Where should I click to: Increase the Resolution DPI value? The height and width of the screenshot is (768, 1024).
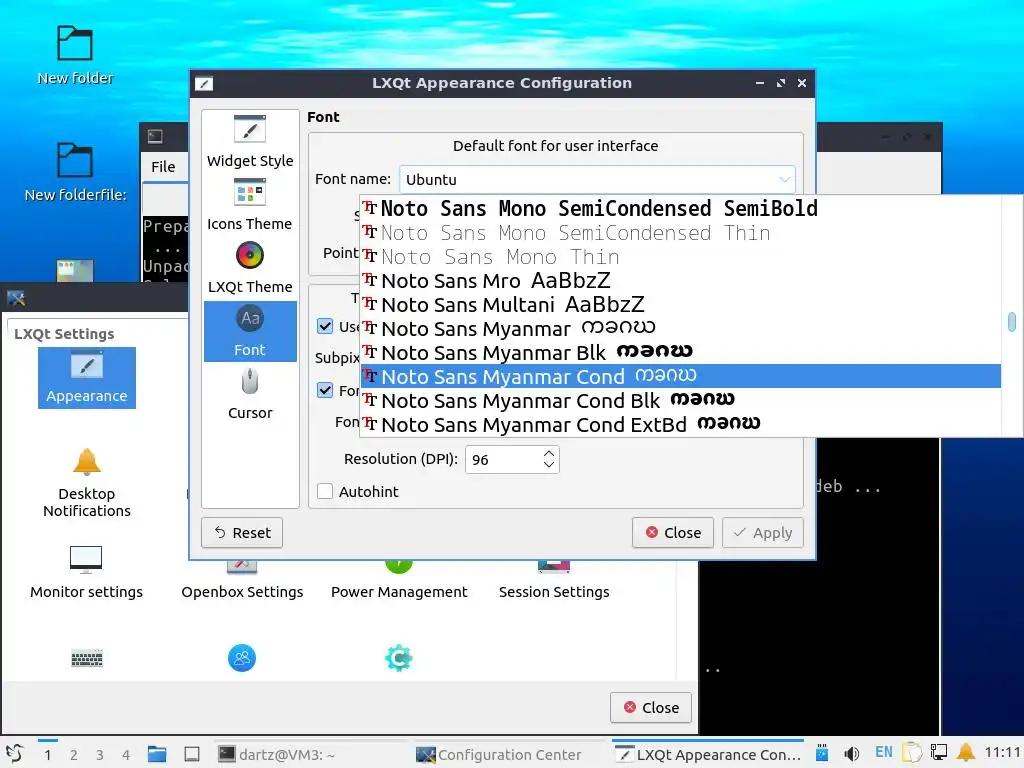tap(549, 453)
